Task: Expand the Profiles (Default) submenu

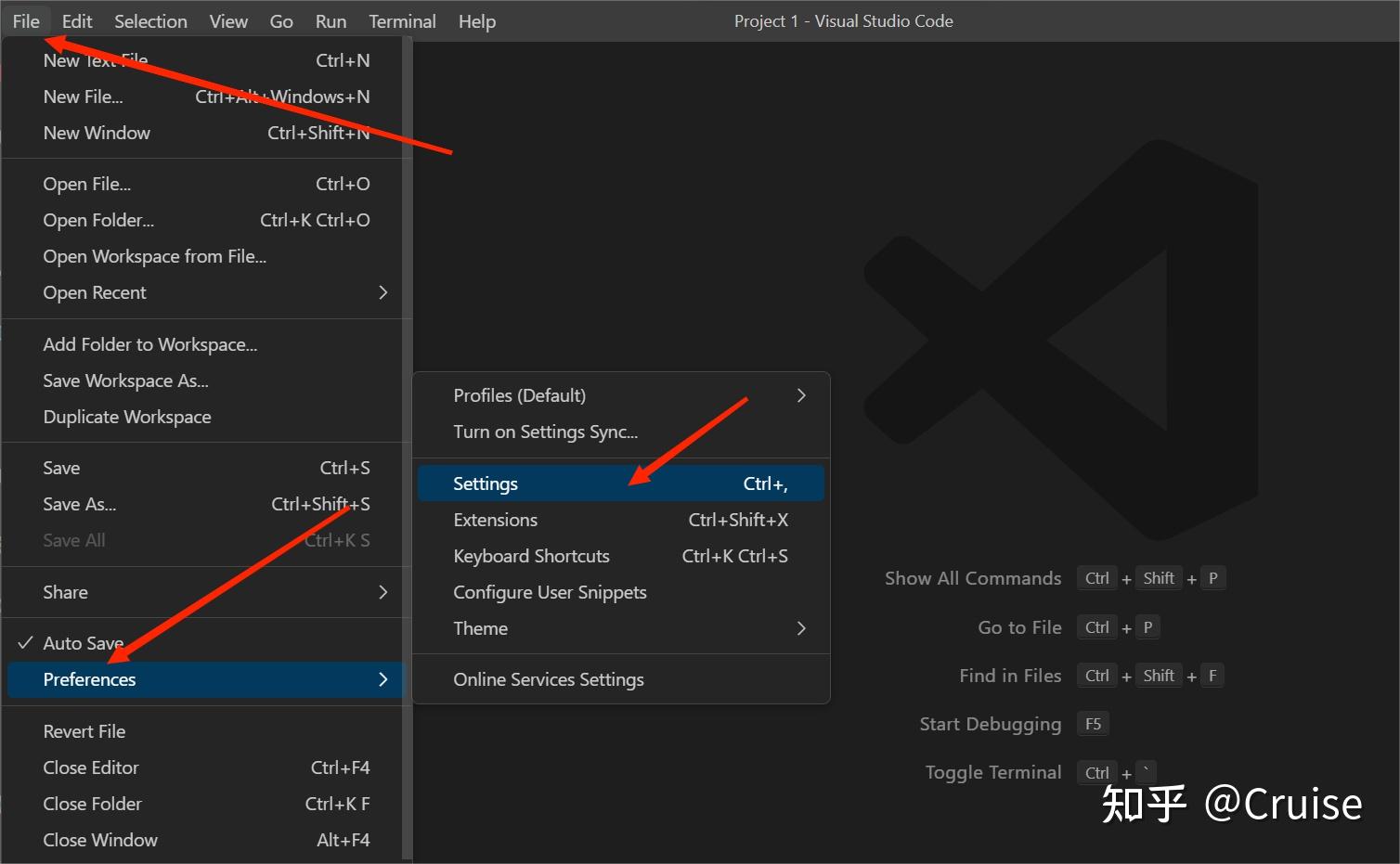Action: coord(519,394)
